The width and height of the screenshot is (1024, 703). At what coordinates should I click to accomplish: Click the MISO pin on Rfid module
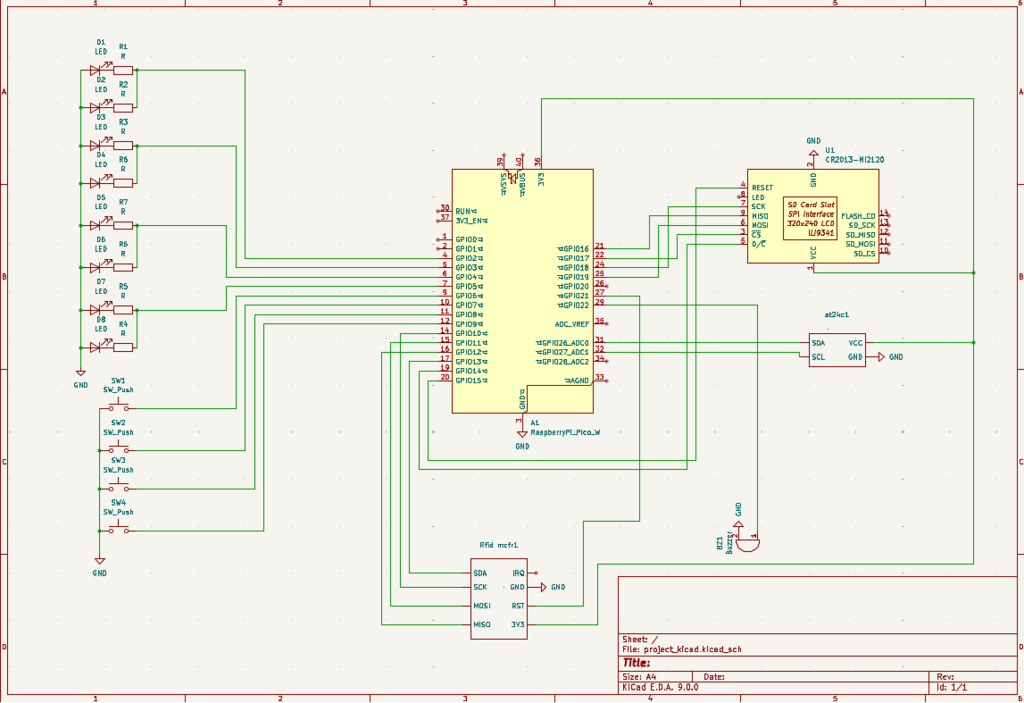pyautogui.click(x=482, y=625)
